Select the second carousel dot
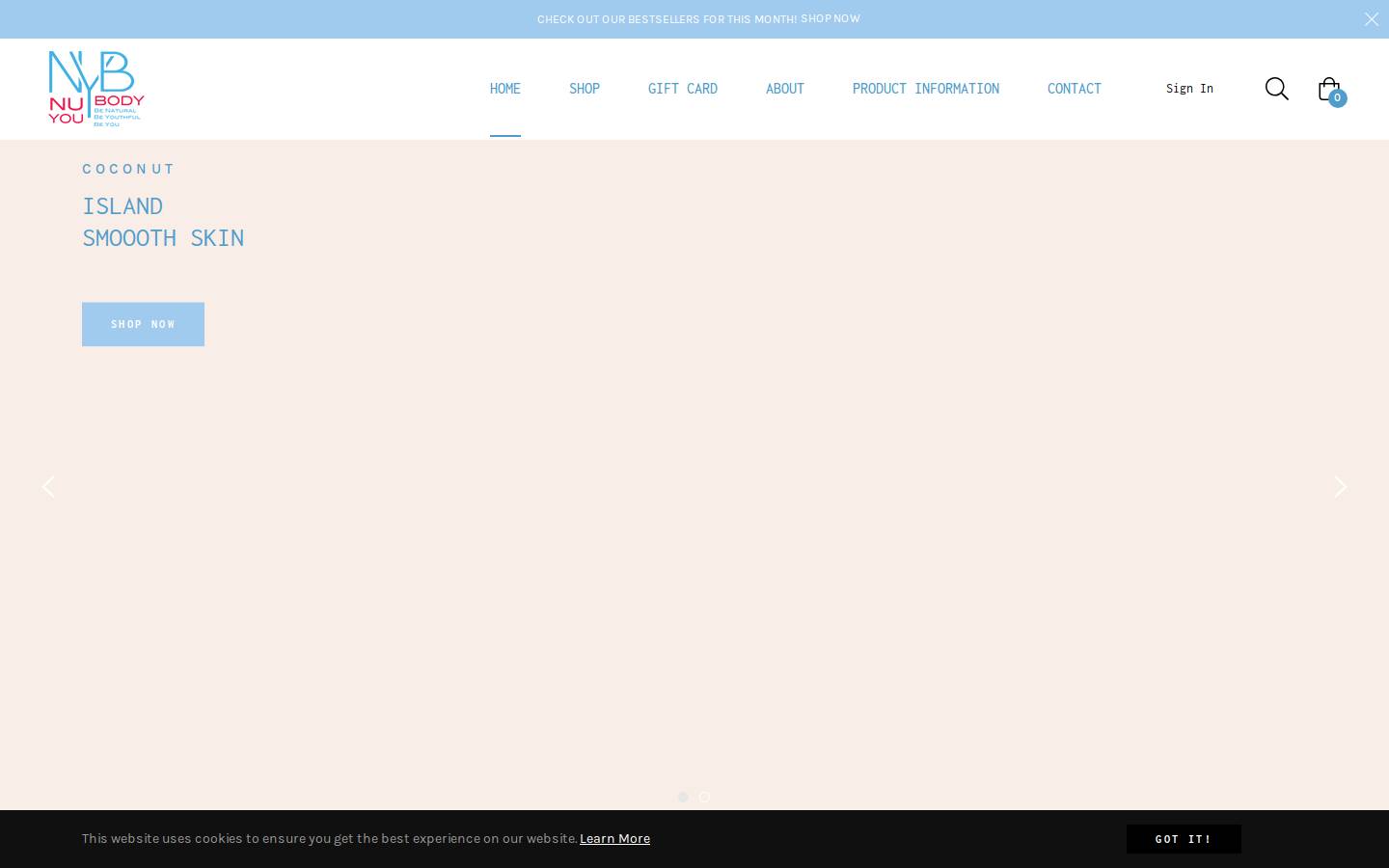 click(x=704, y=797)
